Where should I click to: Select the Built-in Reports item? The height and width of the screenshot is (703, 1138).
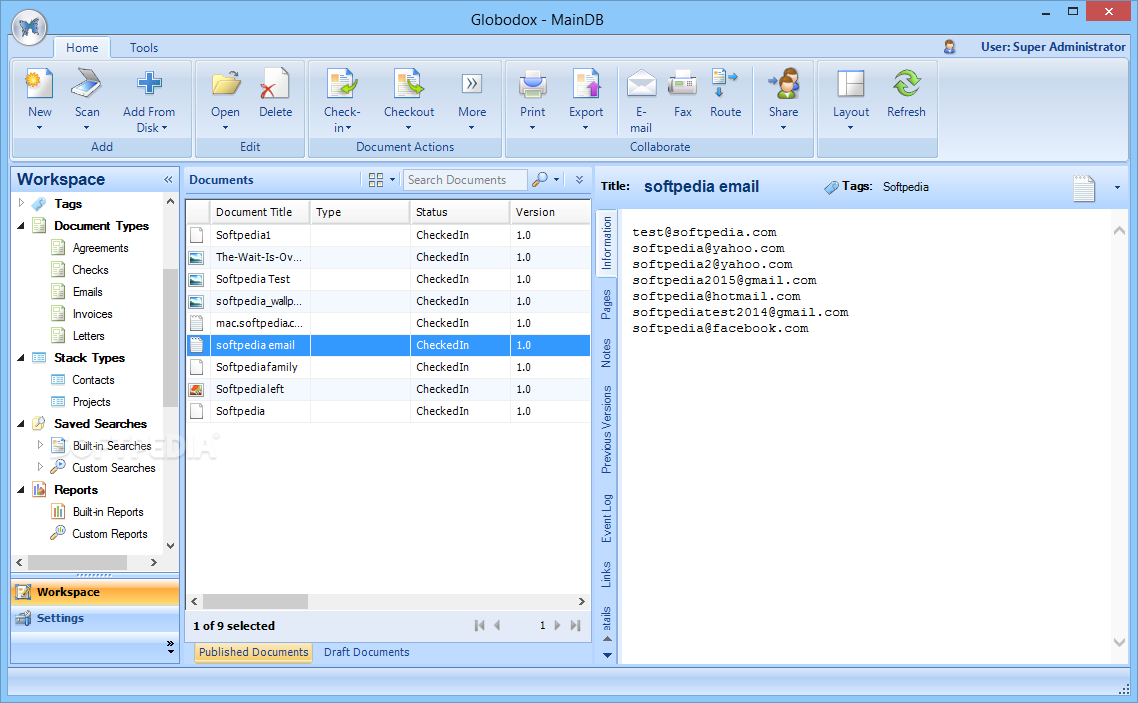pos(108,512)
